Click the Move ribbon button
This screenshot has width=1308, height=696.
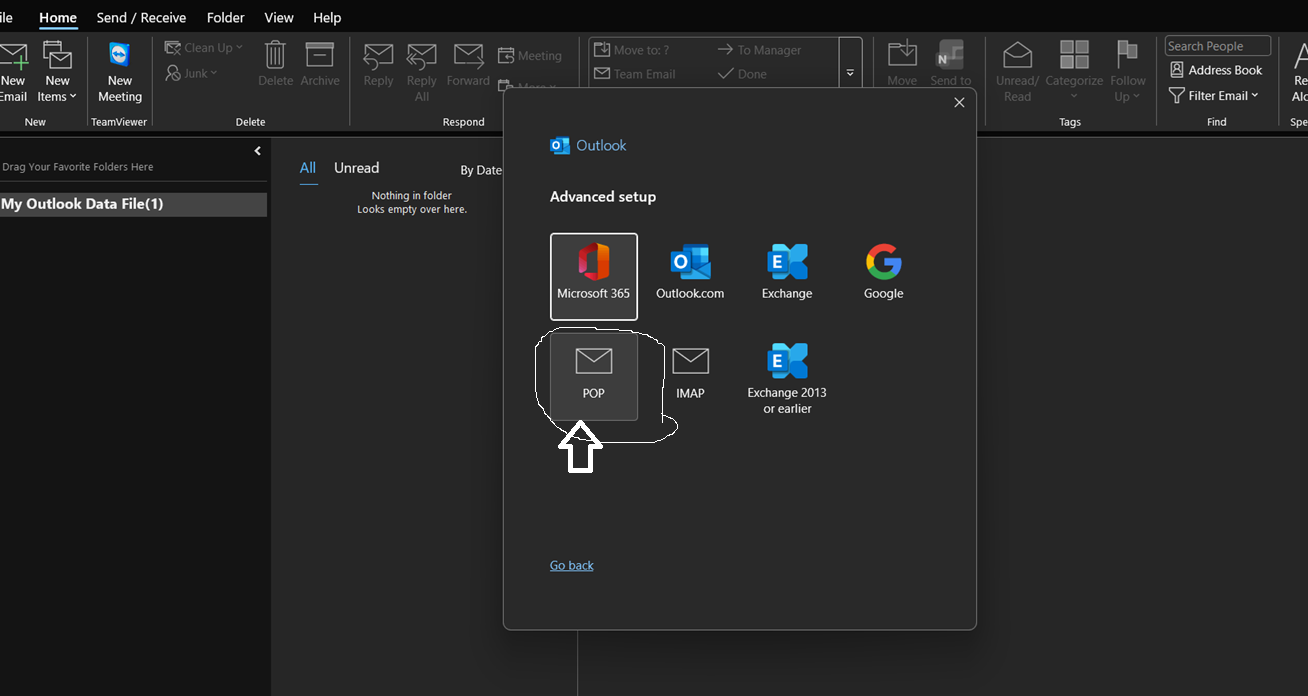(902, 64)
